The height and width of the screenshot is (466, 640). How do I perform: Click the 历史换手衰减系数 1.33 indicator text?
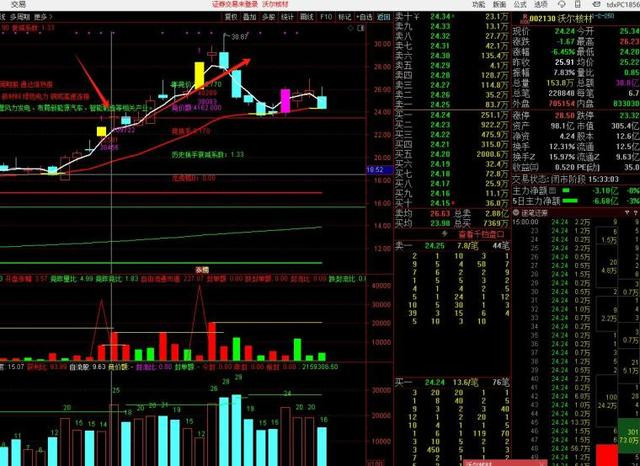click(208, 155)
